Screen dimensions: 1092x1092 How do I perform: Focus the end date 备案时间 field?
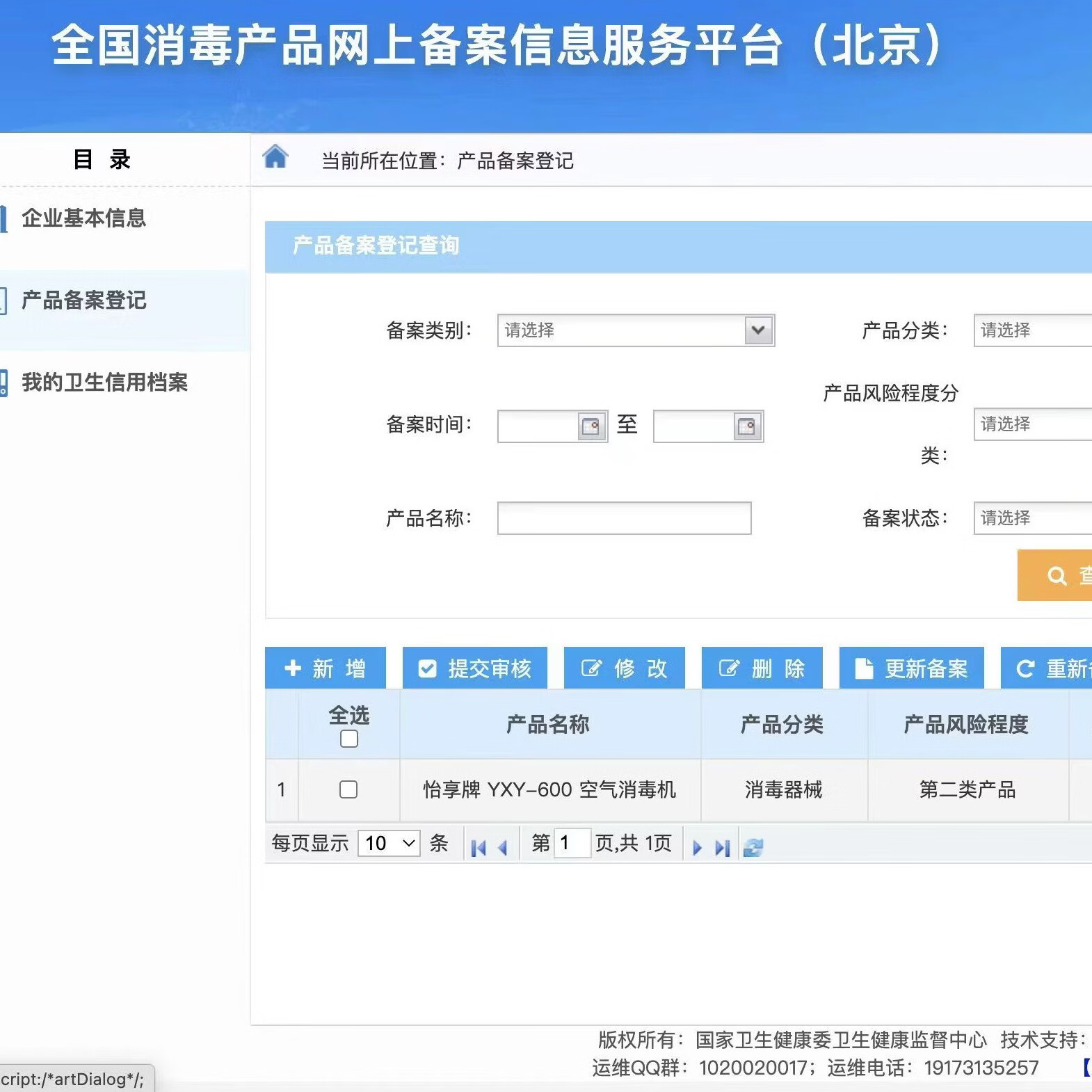tap(694, 426)
